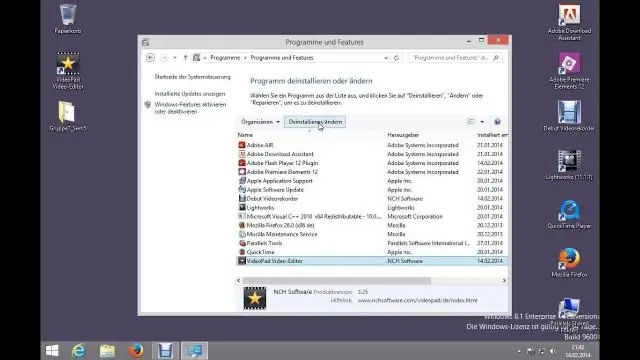
Task: Select VideoPad Video-Editor list row
Action: pyautogui.click(x=372, y=261)
